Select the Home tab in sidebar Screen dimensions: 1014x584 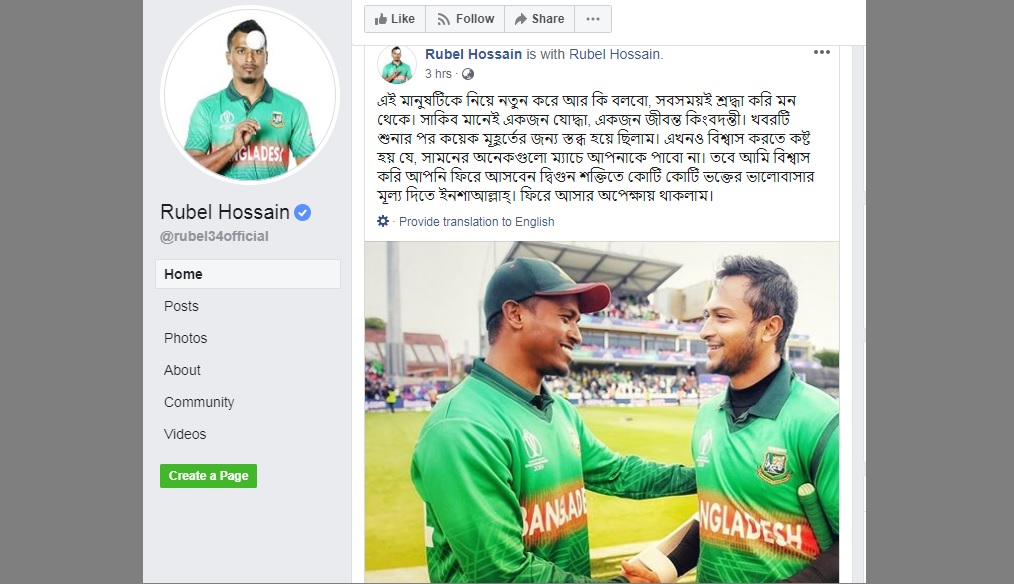coord(248,274)
